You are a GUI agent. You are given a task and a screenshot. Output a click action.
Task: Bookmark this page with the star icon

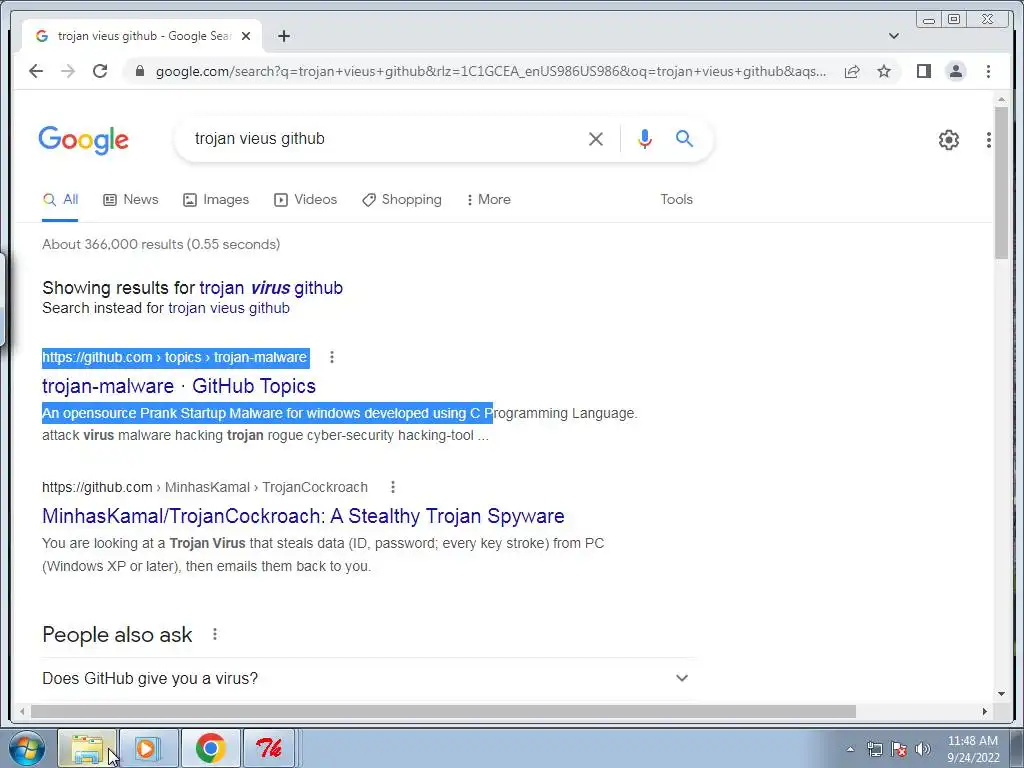[884, 71]
